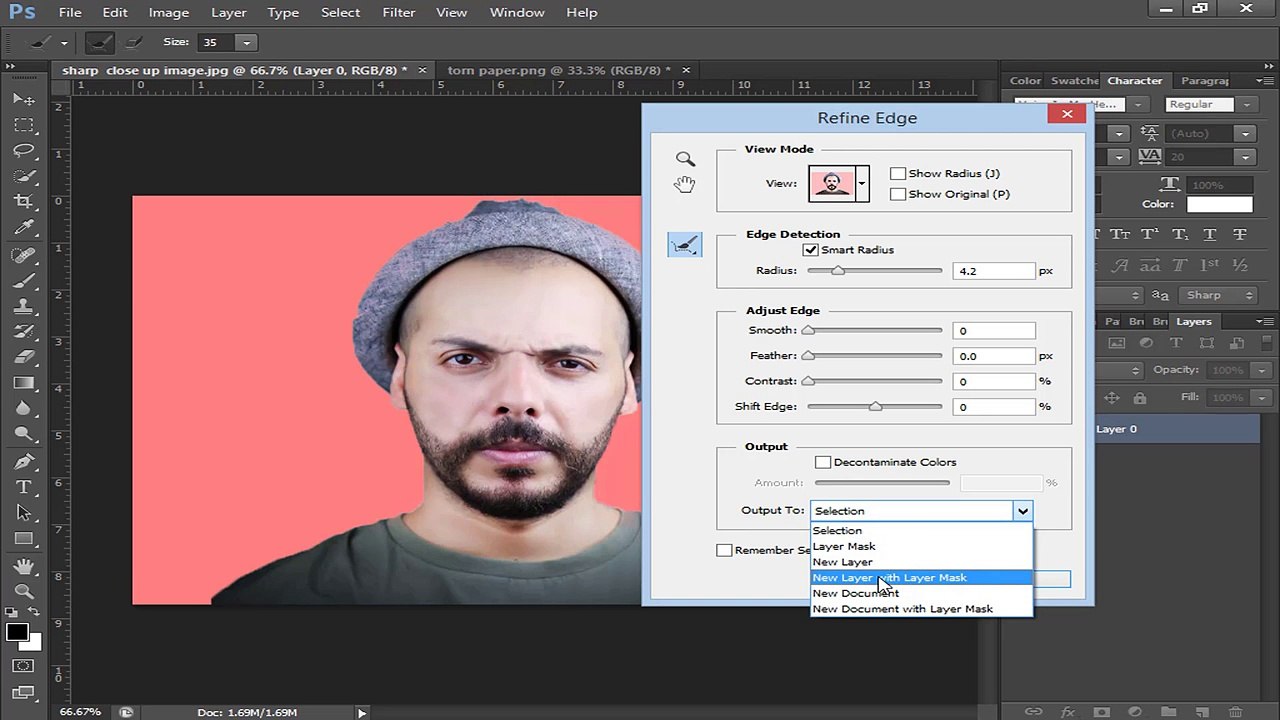Adjust the Shift Edge slider handle
Image resolution: width=1280 pixels, height=720 pixels.
tap(875, 407)
